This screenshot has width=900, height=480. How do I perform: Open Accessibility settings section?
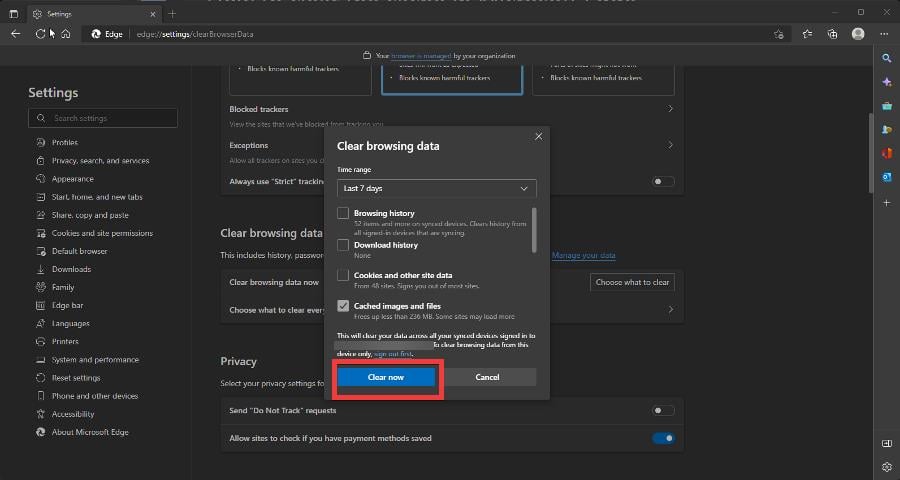73,414
